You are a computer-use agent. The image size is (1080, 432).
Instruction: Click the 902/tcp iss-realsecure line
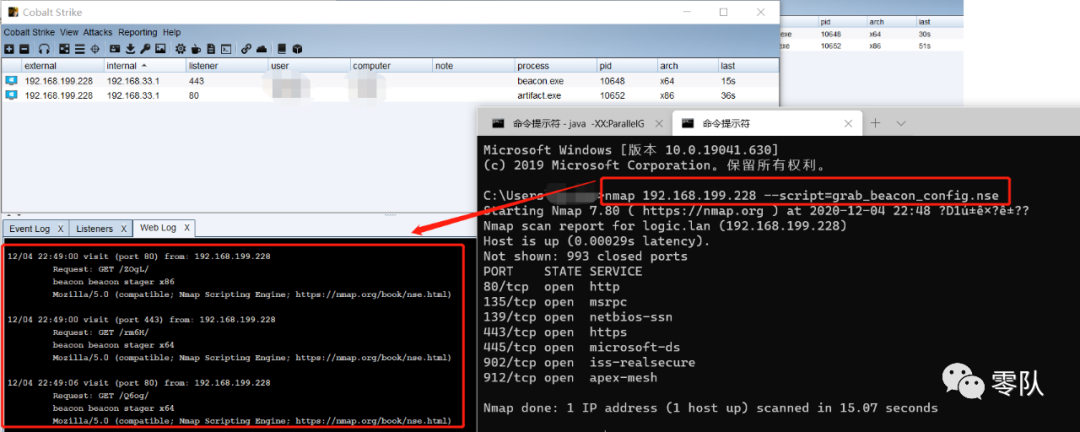pos(589,362)
